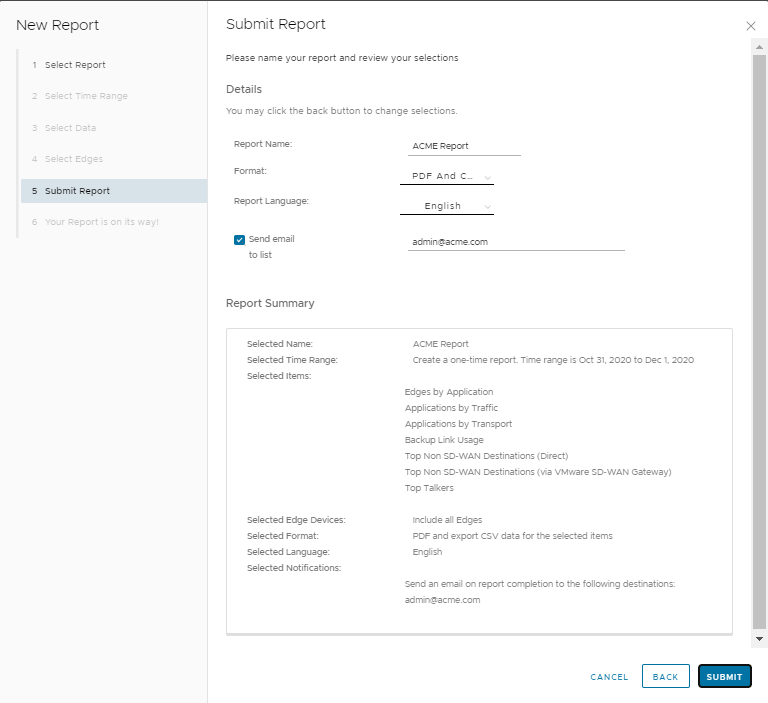Viewport: 768px width, 703px height.
Task: Select step 6 Your Report is on its way
Action: tap(101, 222)
